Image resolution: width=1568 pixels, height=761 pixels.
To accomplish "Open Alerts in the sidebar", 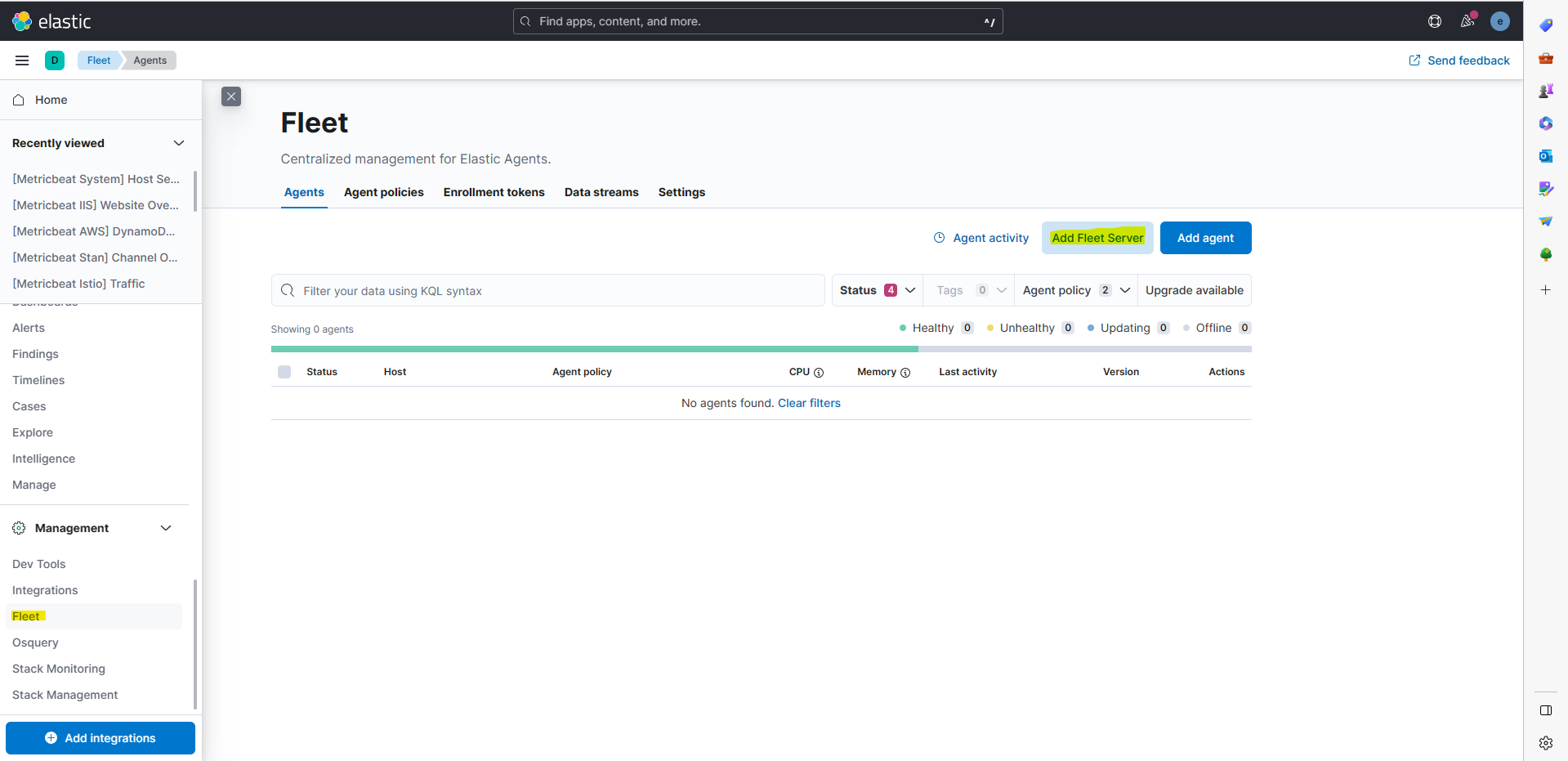I will pos(29,328).
